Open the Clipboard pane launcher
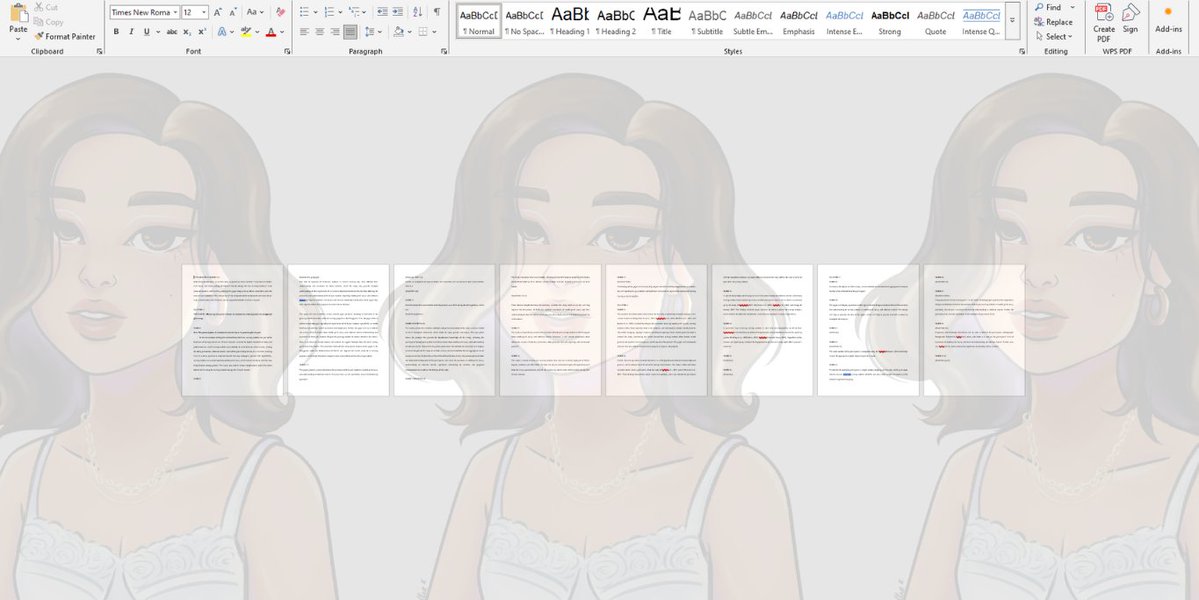The image size is (1199, 600). pos(99,51)
